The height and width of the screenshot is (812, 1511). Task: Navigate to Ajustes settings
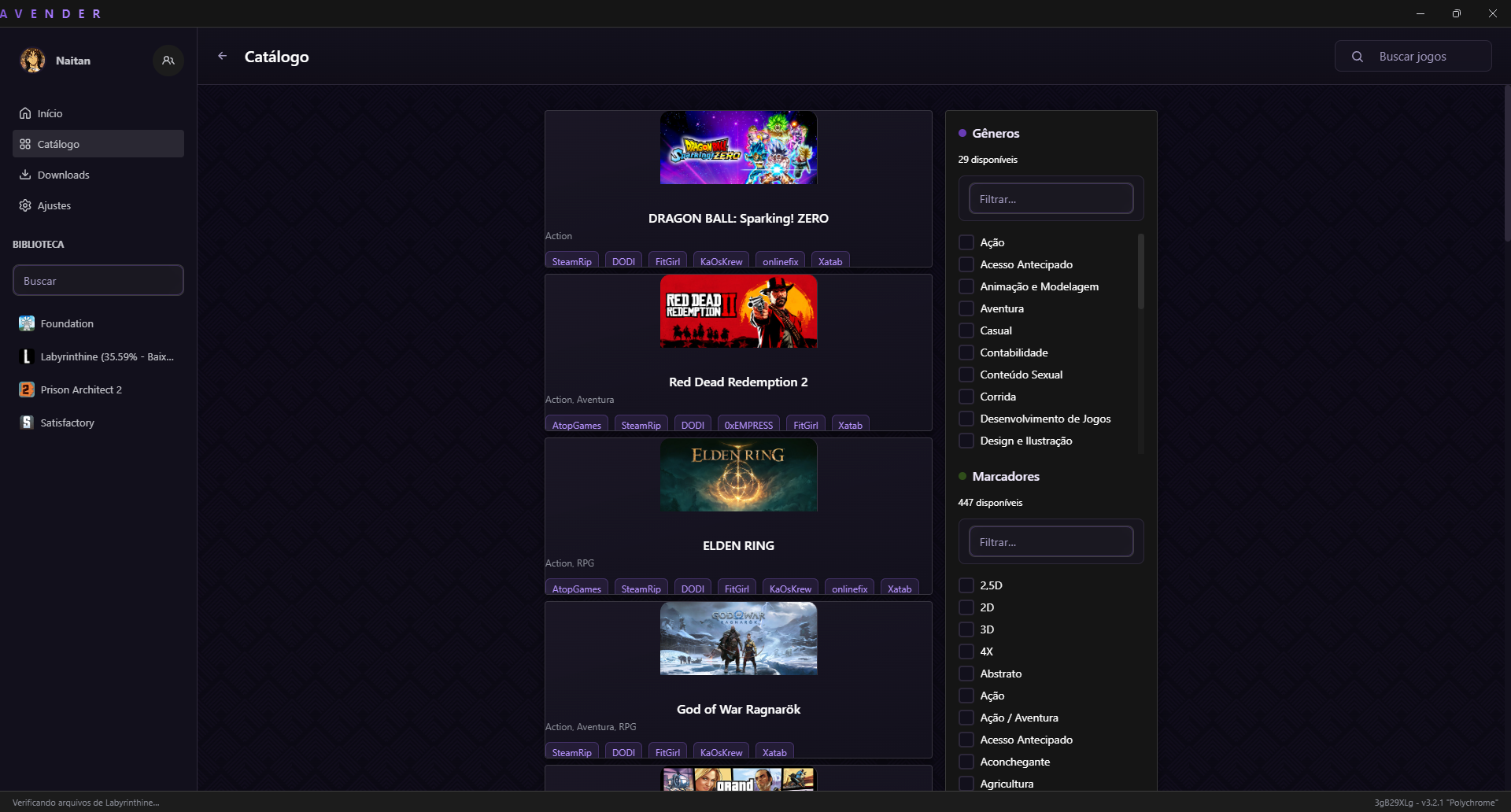[x=54, y=205]
